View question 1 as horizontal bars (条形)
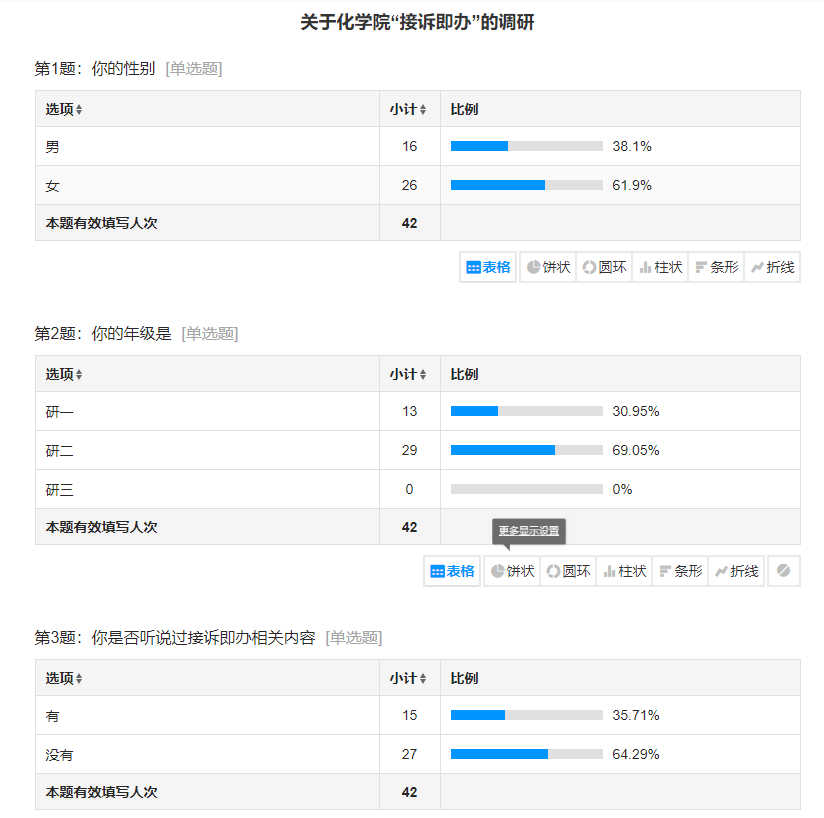The height and width of the screenshot is (818, 824). coord(716,268)
